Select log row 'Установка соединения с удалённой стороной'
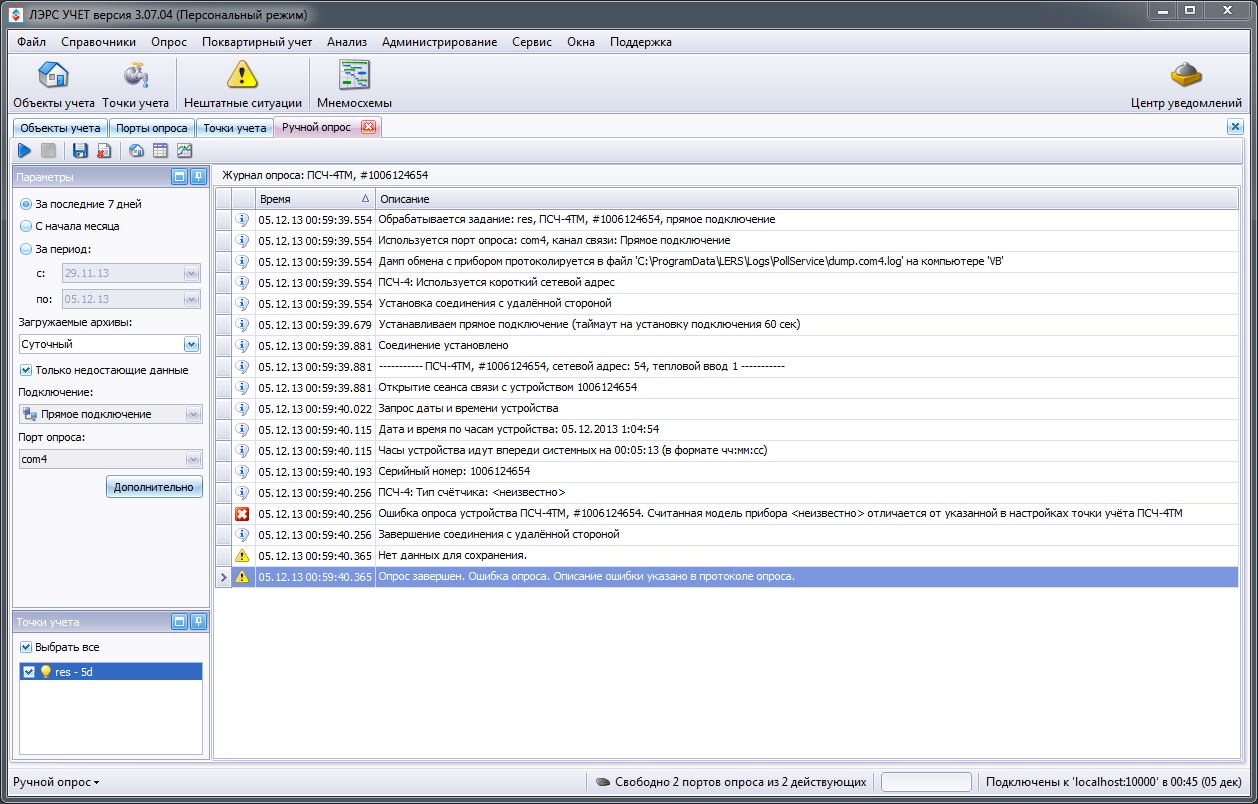This screenshot has width=1258, height=804. [727, 304]
